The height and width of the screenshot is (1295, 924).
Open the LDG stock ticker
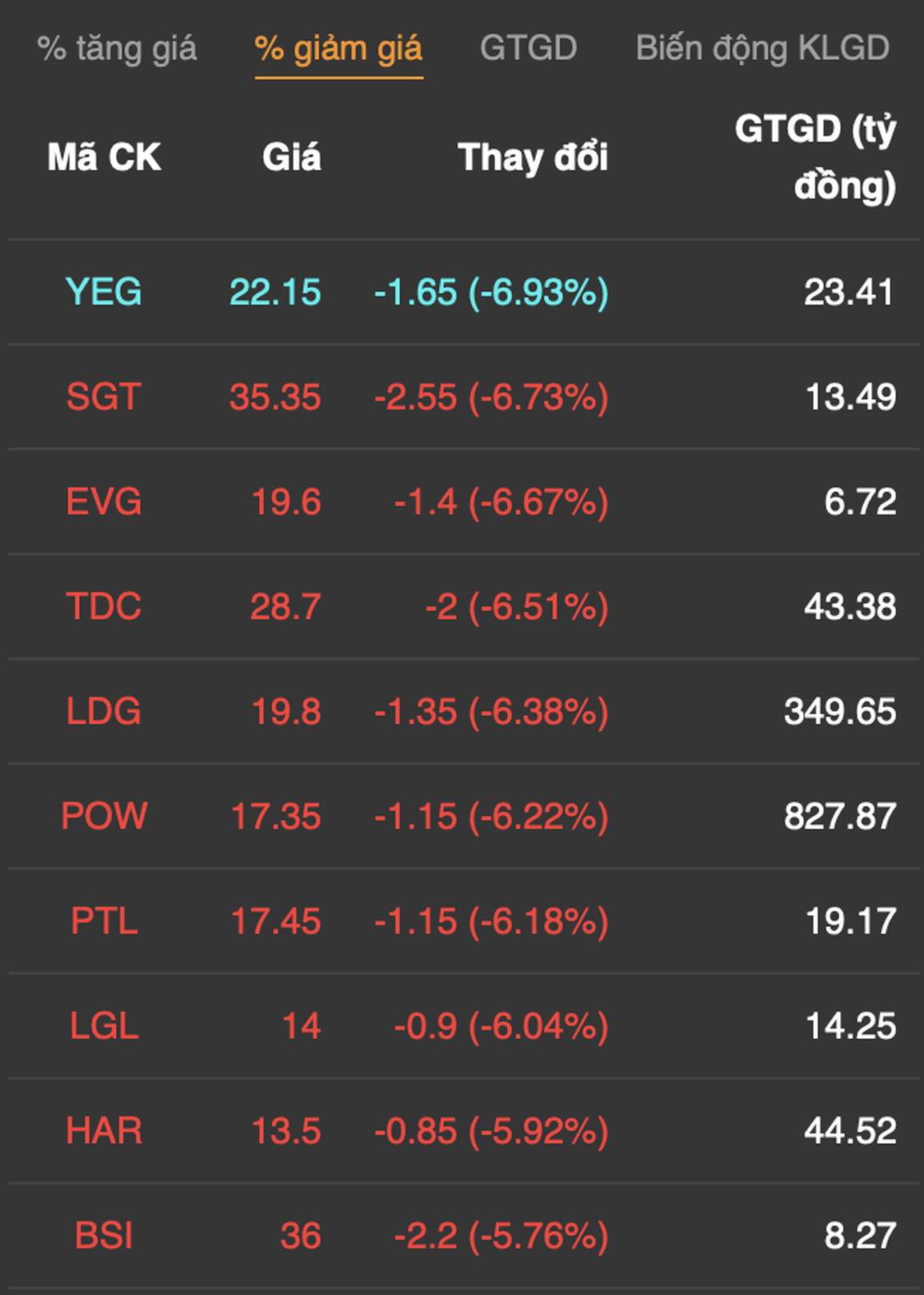(104, 711)
